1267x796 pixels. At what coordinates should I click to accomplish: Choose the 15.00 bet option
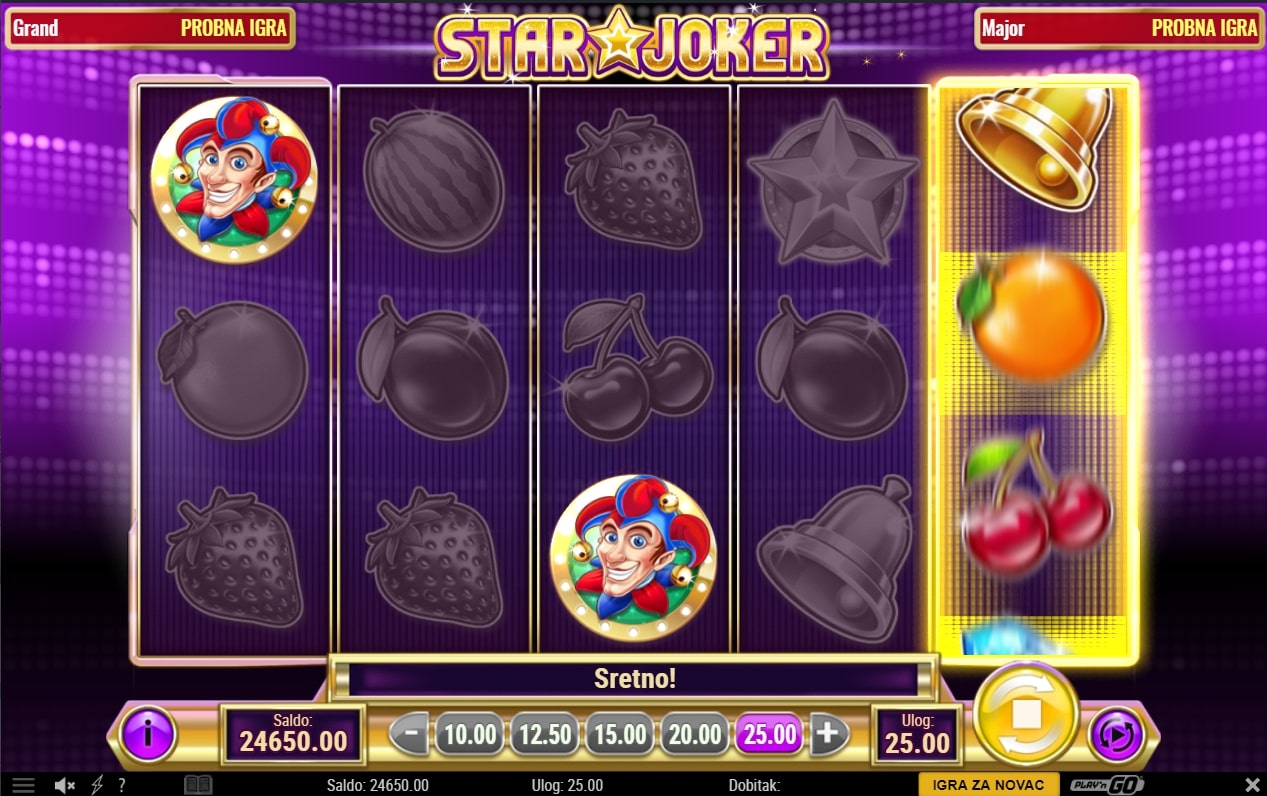click(x=620, y=735)
